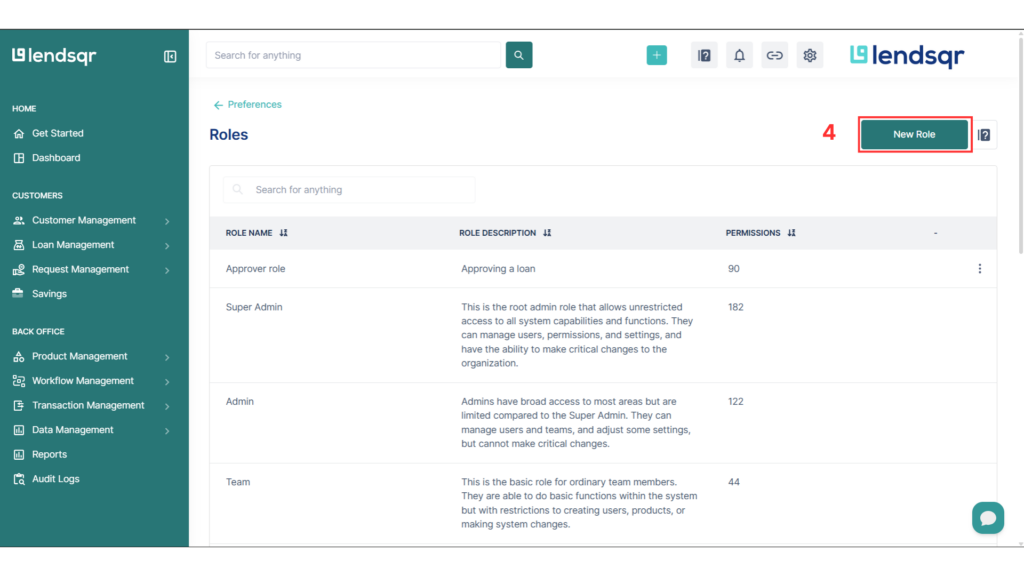Click the New Role button
This screenshot has width=1024, height=576.
914,133
